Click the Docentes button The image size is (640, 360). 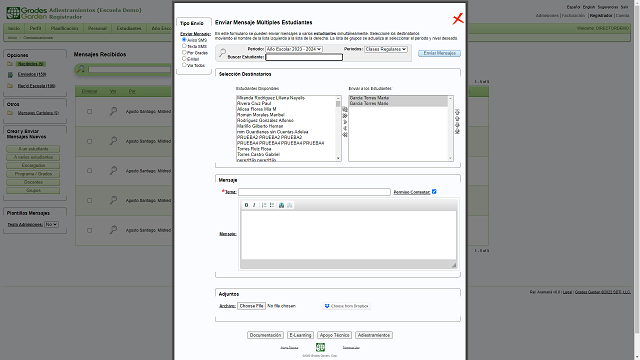[33, 182]
